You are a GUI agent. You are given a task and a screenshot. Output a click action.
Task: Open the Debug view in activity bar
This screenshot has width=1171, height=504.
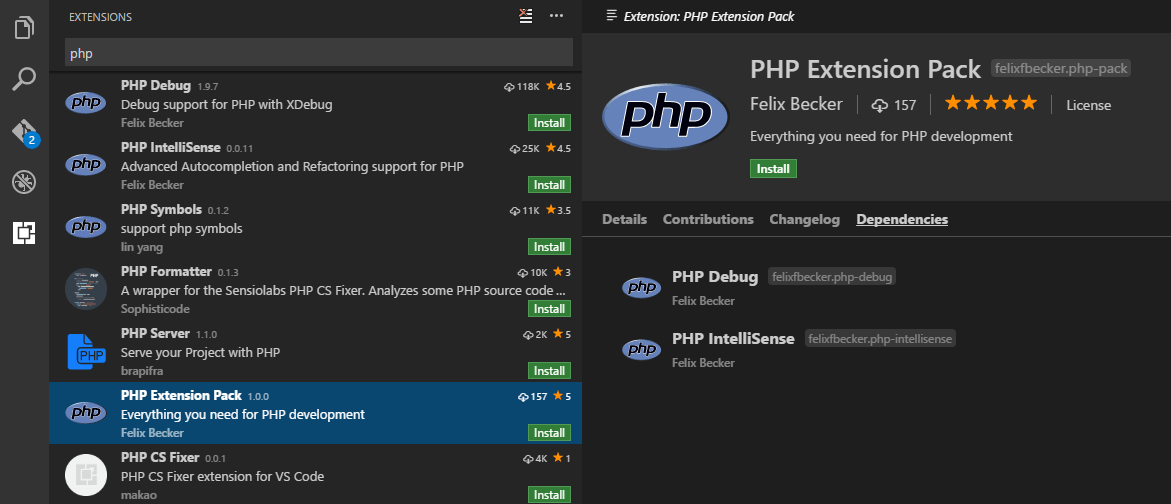pyautogui.click(x=24, y=182)
